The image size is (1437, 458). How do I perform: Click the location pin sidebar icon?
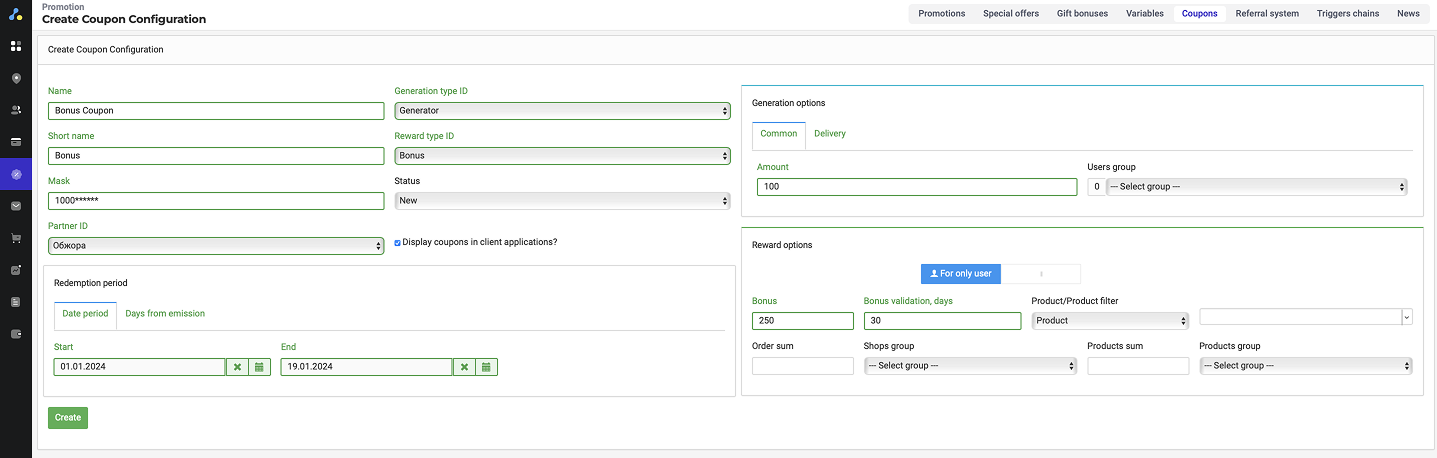pos(16,78)
